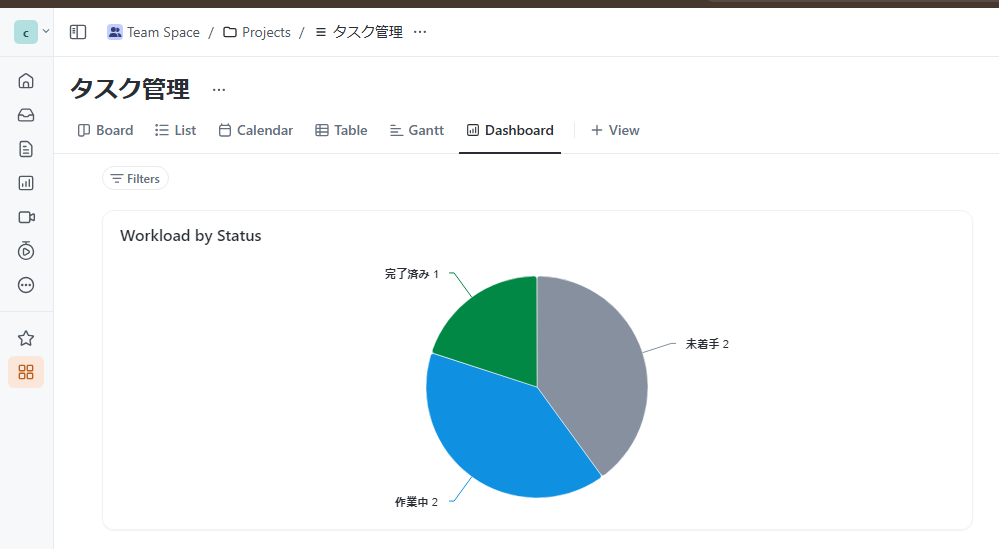Viewport: 999px width, 549px height.
Task: Open the highlighted Spaces grid icon
Action: 26,372
